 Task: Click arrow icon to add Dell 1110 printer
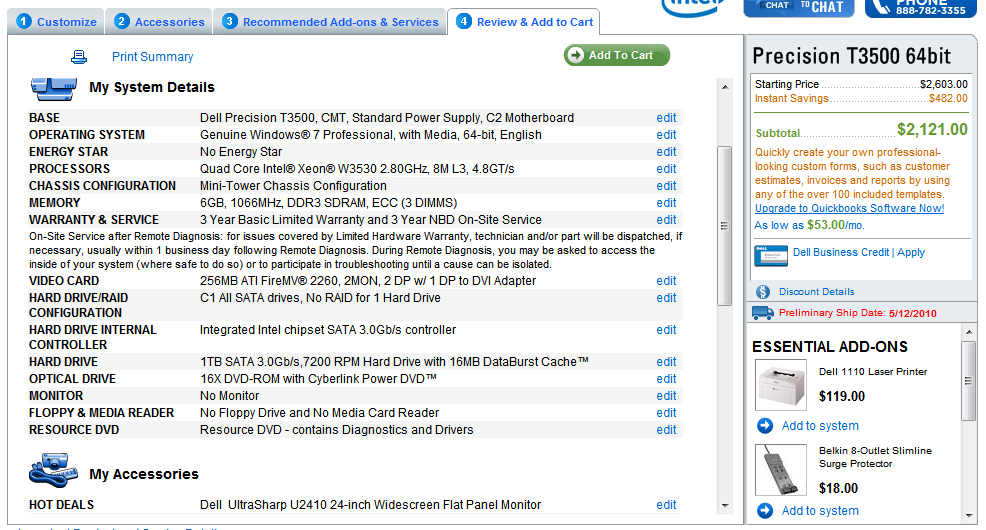pos(765,426)
